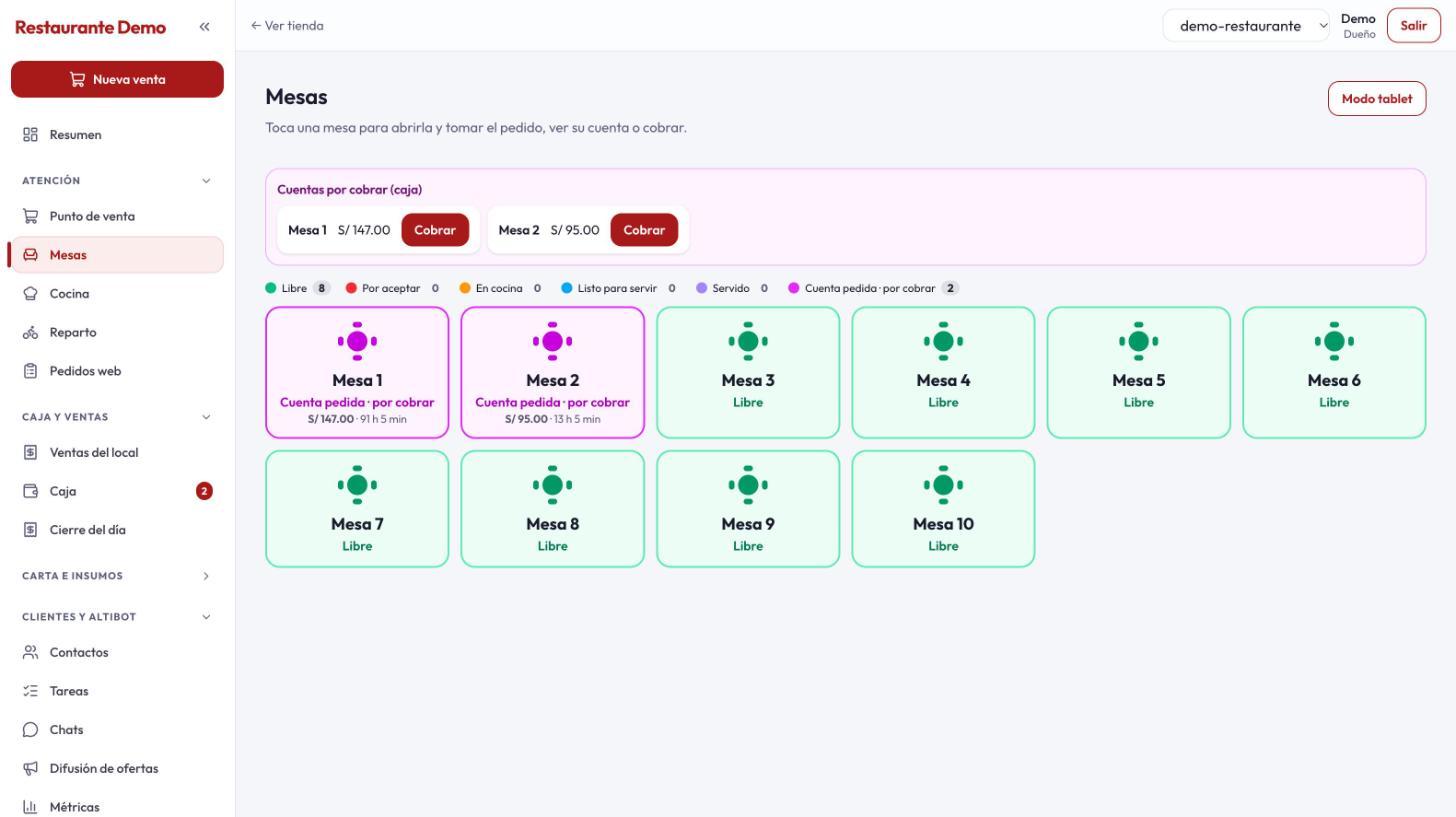The image size is (1456, 817).
Task: Open Cocina via its chef hat icon
Action: (x=30, y=294)
